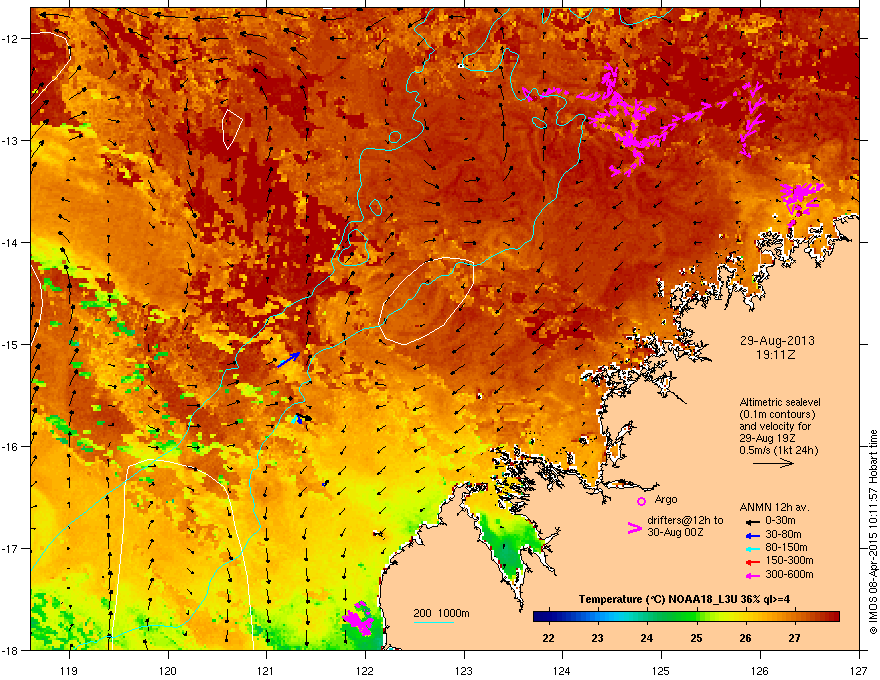
Task: Click the color bar label 23
Action: click(597, 638)
